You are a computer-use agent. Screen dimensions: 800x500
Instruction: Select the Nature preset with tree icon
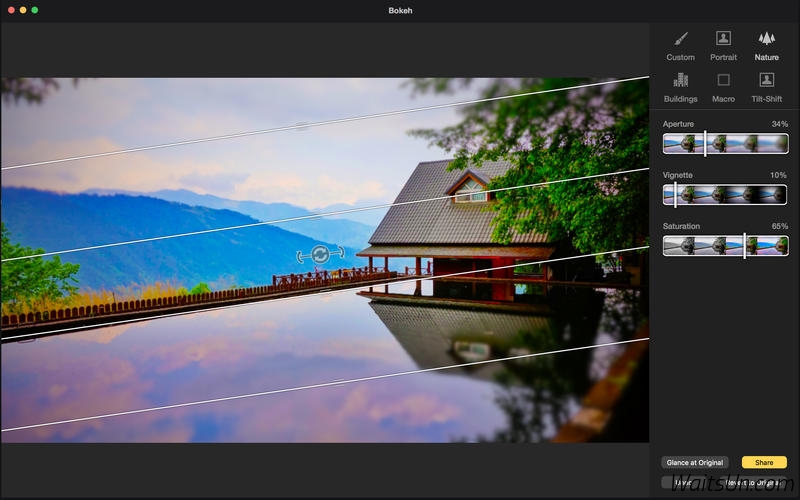pyautogui.click(x=766, y=46)
